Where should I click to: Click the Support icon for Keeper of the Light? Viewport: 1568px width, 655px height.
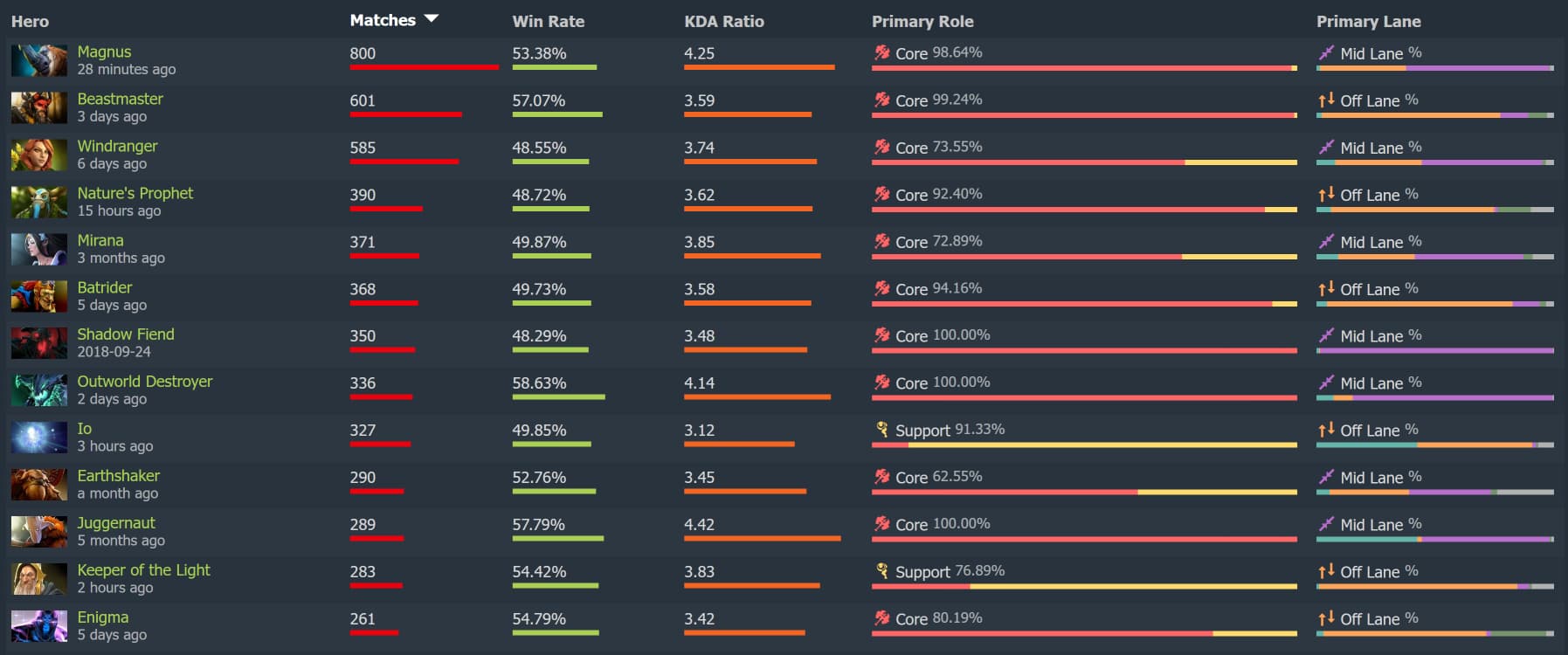click(881, 572)
